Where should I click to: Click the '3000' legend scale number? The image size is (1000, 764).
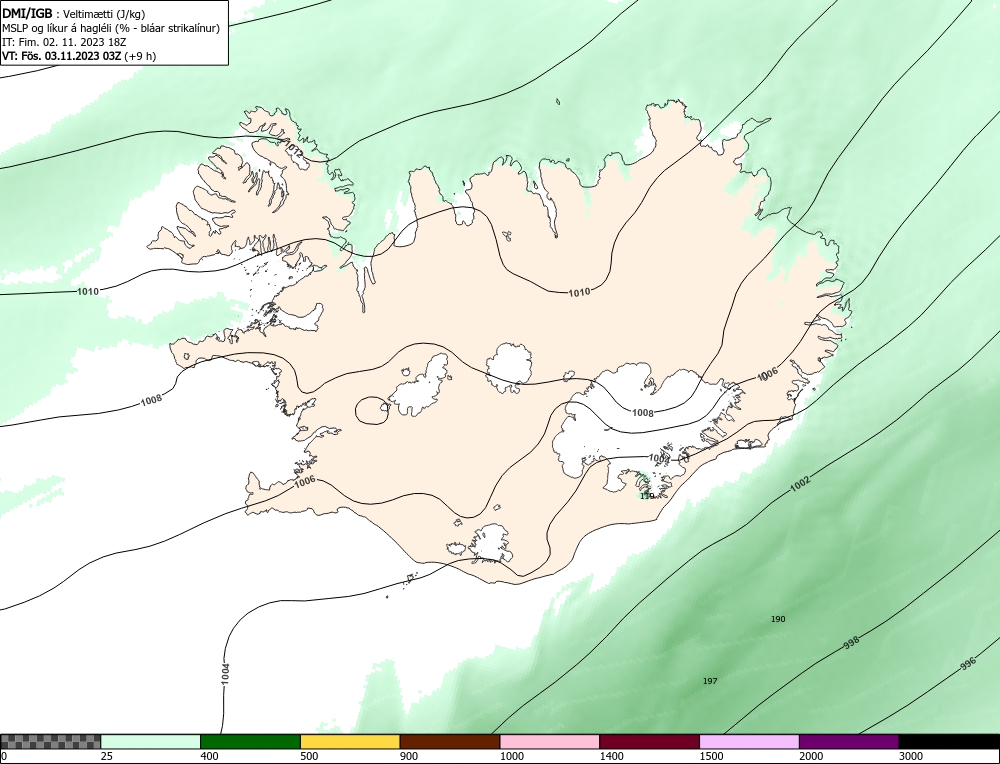[910, 756]
